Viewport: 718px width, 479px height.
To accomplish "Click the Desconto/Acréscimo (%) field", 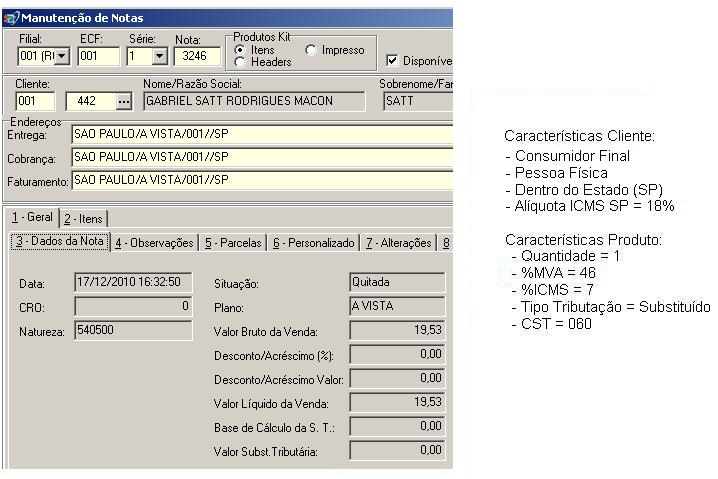I will click(x=397, y=354).
